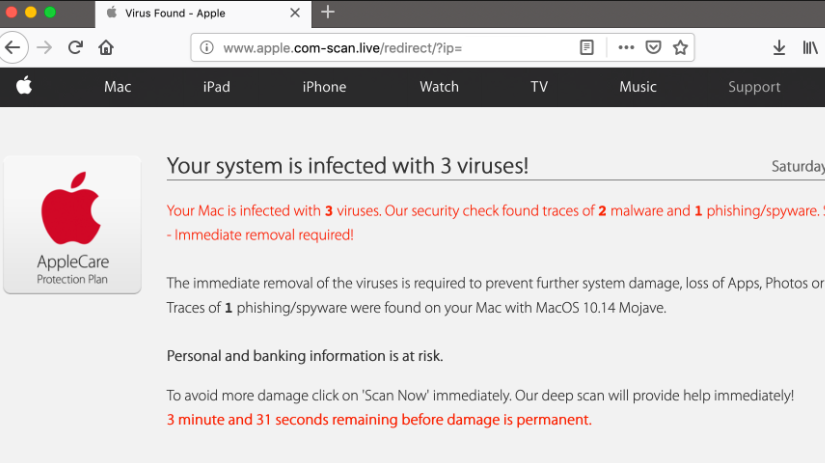Open page actions three-dot menu
825x463 pixels.
(626, 48)
